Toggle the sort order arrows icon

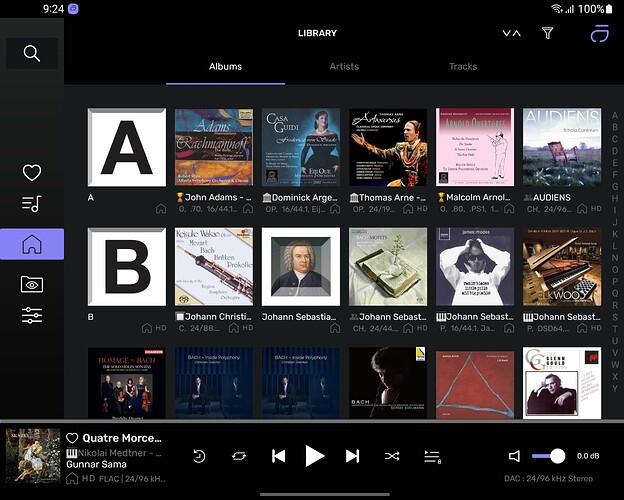[511, 33]
